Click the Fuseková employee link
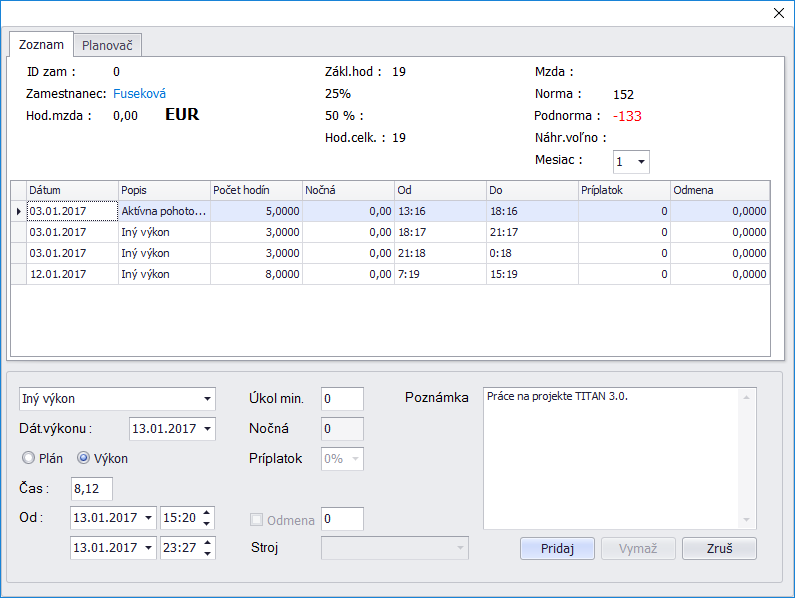 tap(139, 94)
